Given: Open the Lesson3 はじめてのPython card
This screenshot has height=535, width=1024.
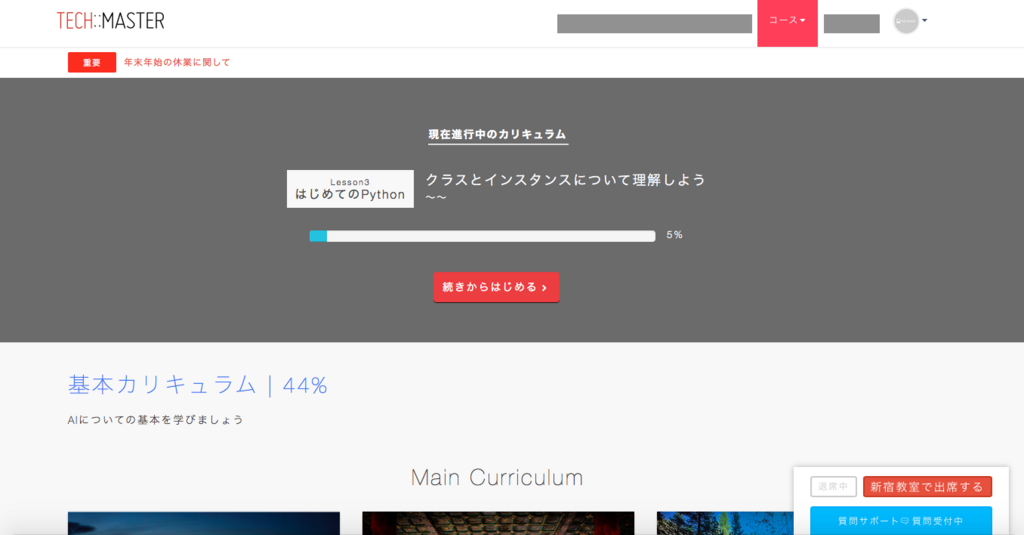Looking at the screenshot, I should click(x=350, y=189).
